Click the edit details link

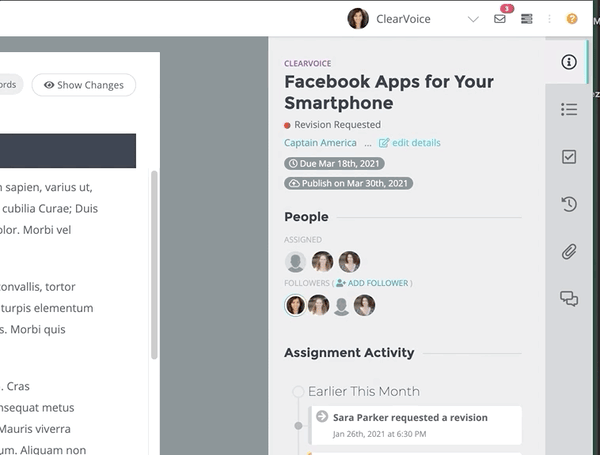(409, 143)
